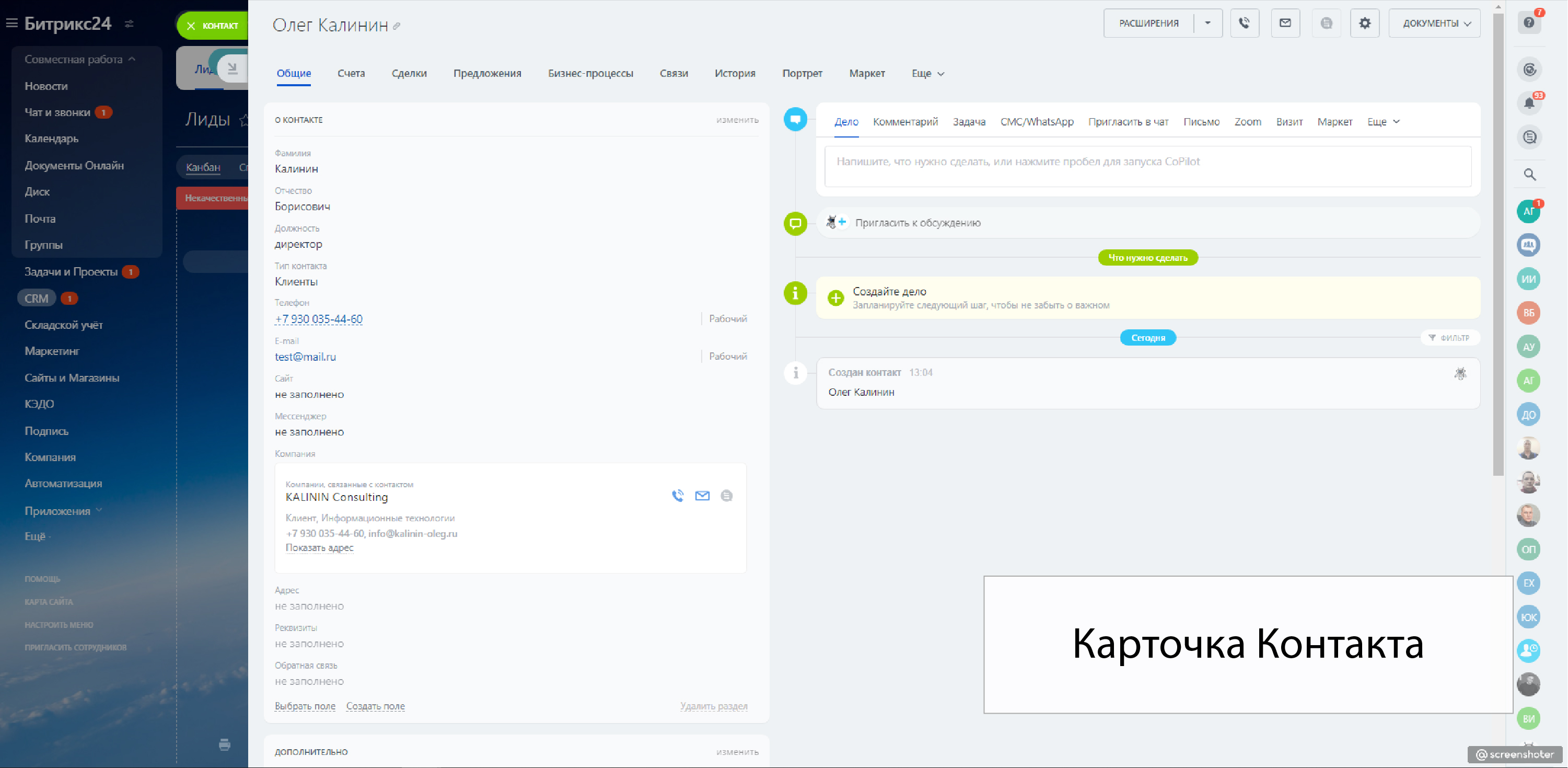The height and width of the screenshot is (768, 1568).
Task: Click the print icon at bottom left
Action: [225, 744]
